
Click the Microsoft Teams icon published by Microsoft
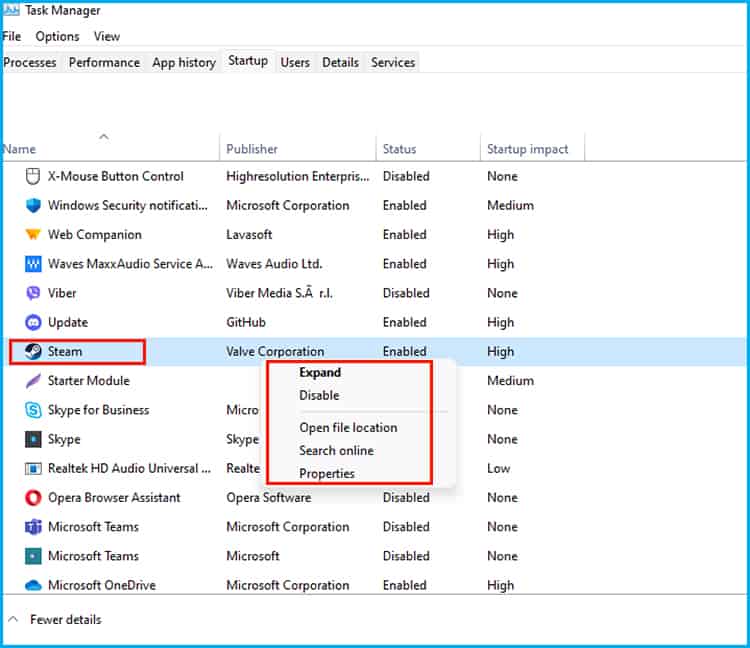(x=33, y=556)
